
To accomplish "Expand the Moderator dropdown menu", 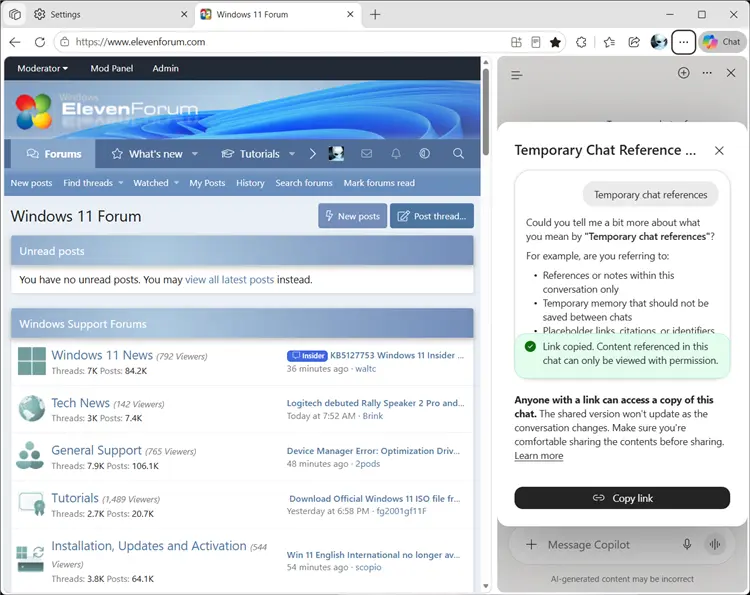I will pyautogui.click(x=42, y=68).
